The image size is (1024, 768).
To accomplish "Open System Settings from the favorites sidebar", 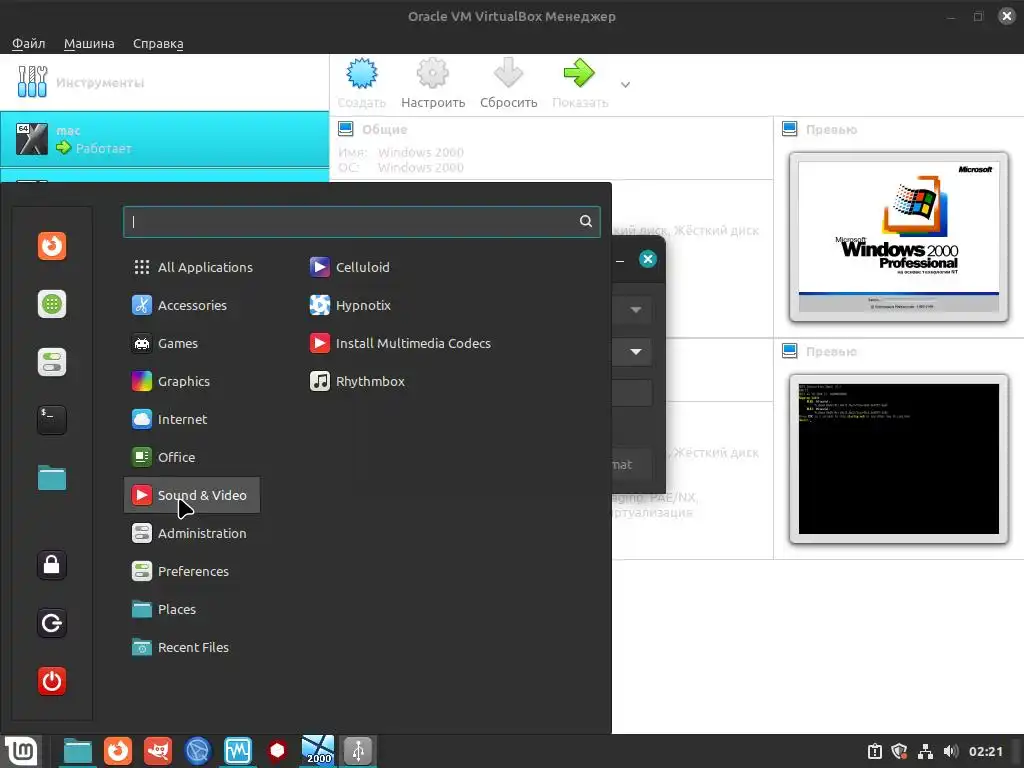I will 52,362.
